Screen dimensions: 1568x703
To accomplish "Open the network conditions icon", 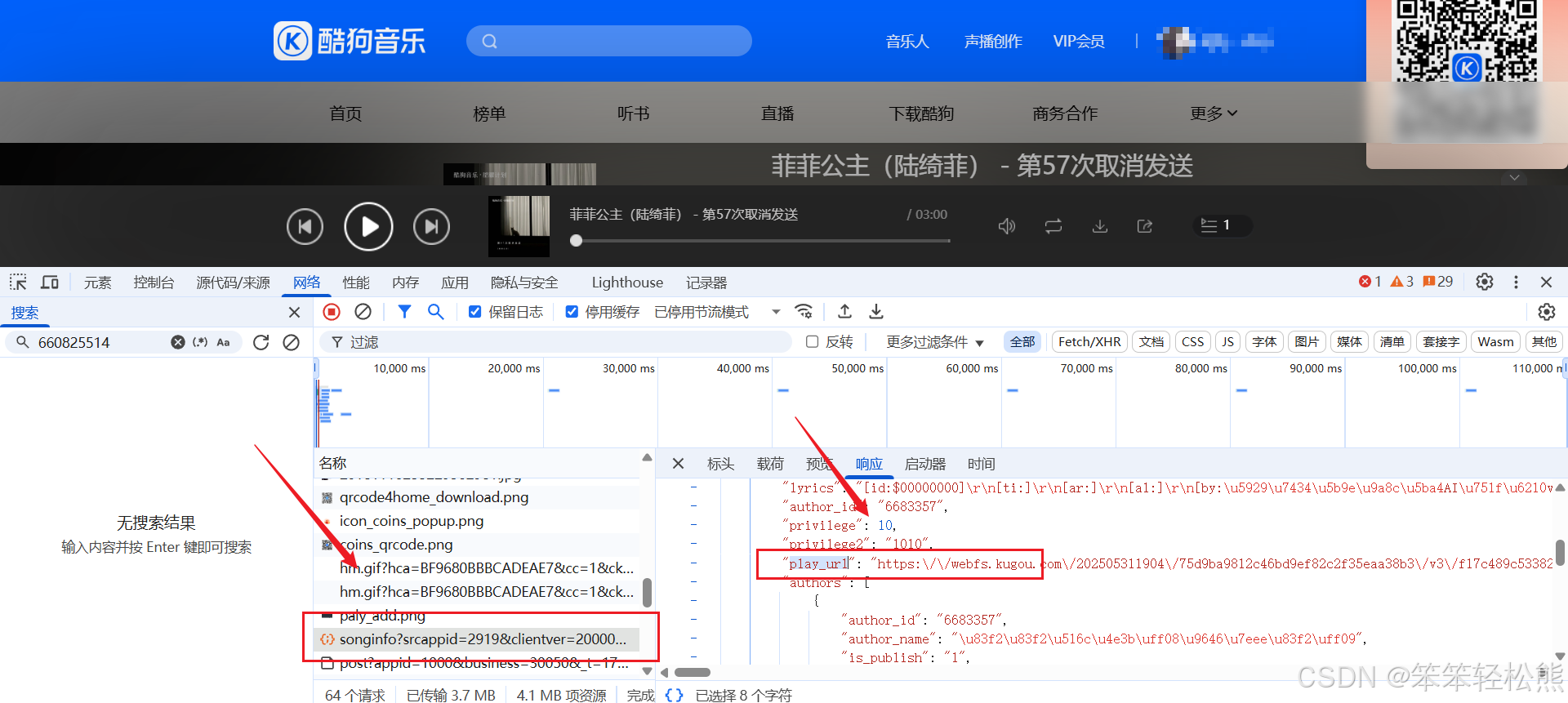I will [804, 311].
